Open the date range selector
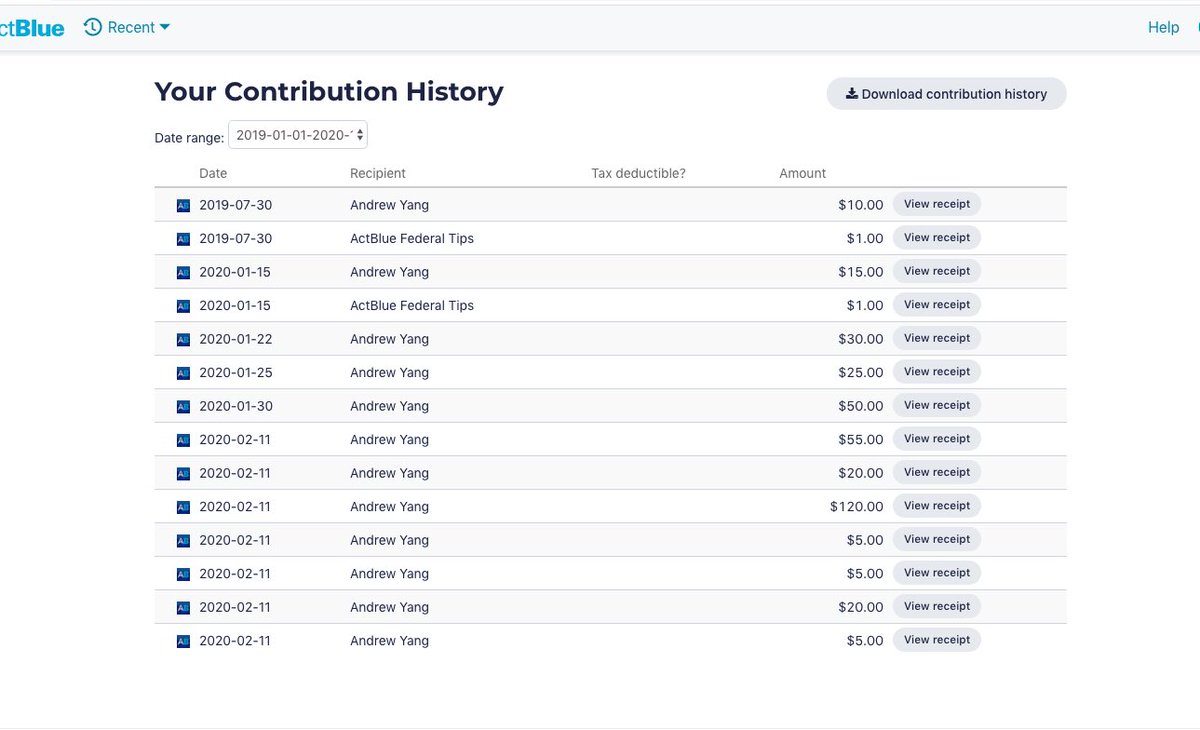1200x730 pixels. point(297,134)
